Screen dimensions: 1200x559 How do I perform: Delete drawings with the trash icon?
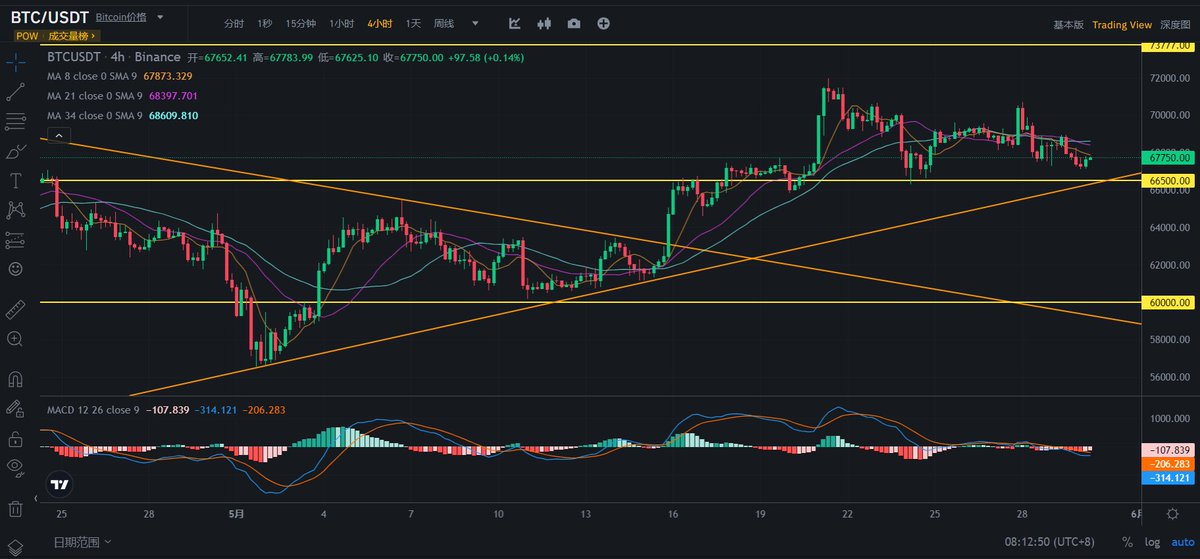point(15,508)
